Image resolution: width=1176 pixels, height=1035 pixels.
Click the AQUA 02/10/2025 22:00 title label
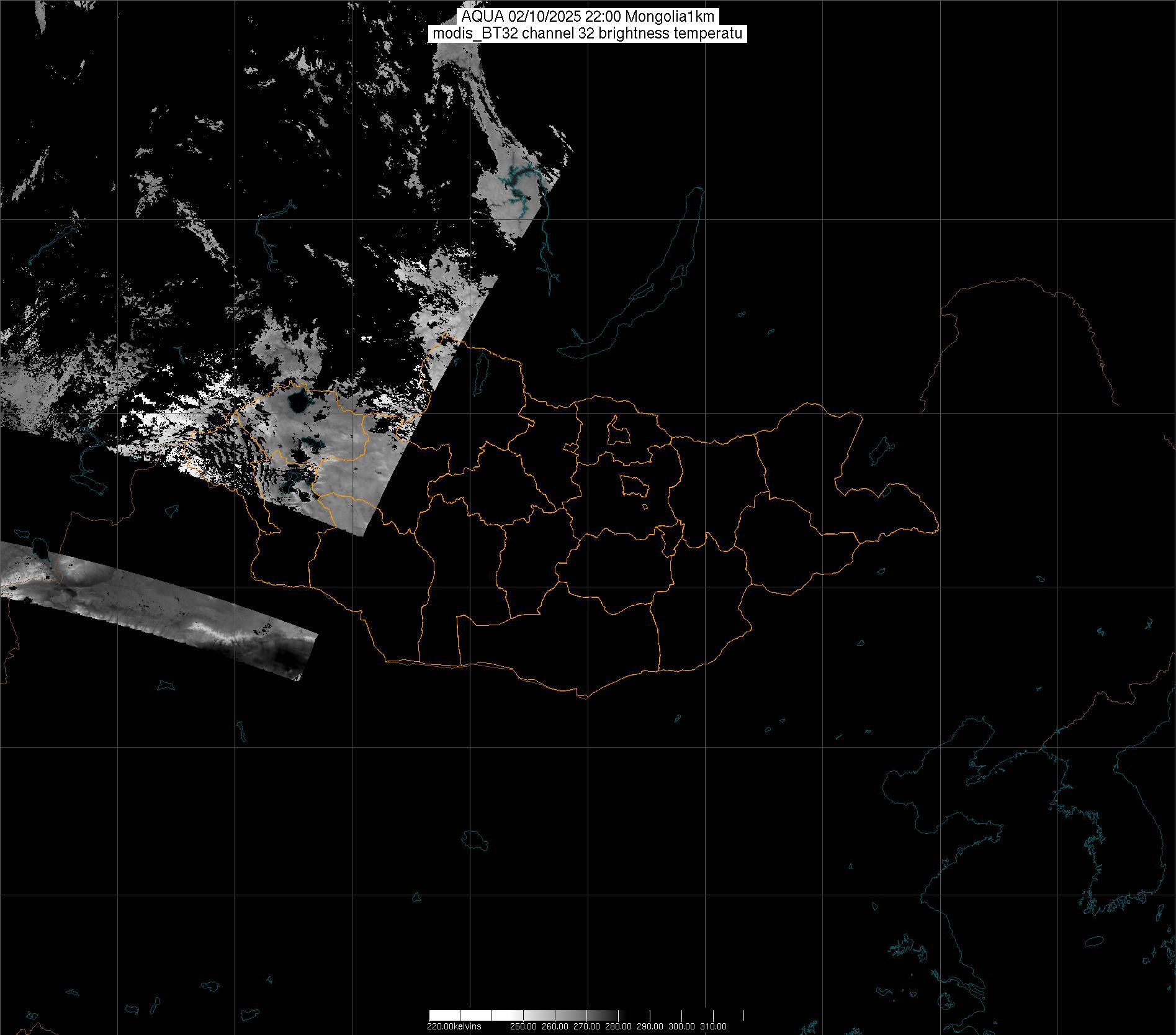click(587, 17)
